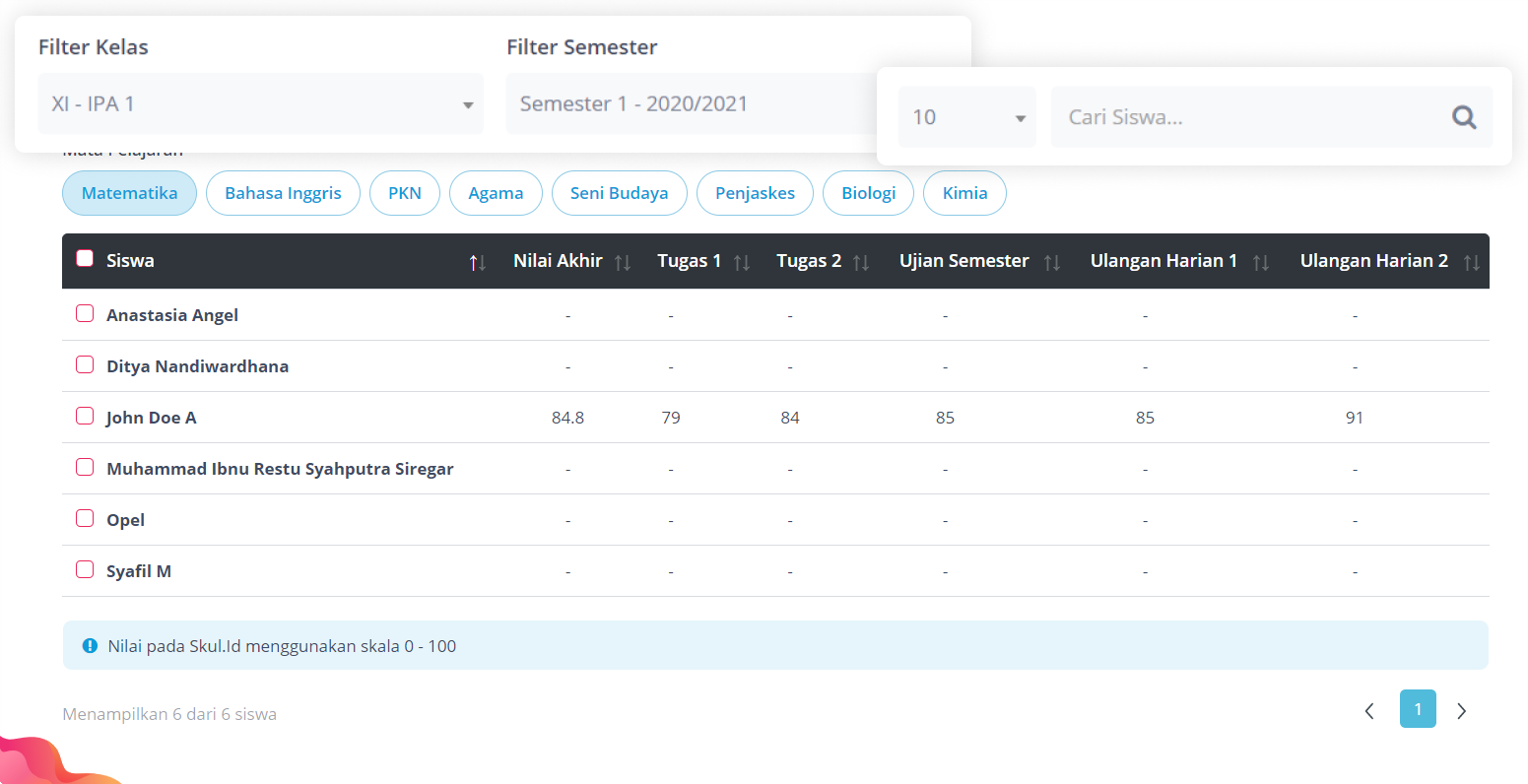The image size is (1528, 784).
Task: Sort table by Siswa column arrows
Action: tap(478, 262)
